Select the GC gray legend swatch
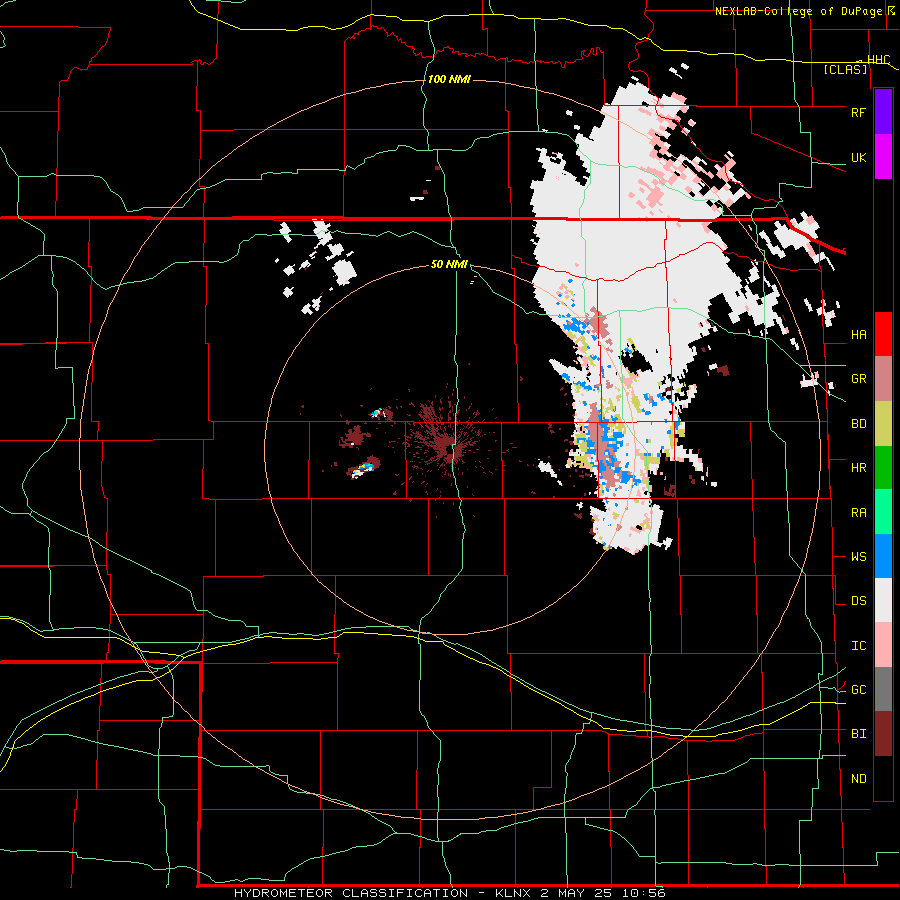The image size is (900, 900). pyautogui.click(x=883, y=689)
